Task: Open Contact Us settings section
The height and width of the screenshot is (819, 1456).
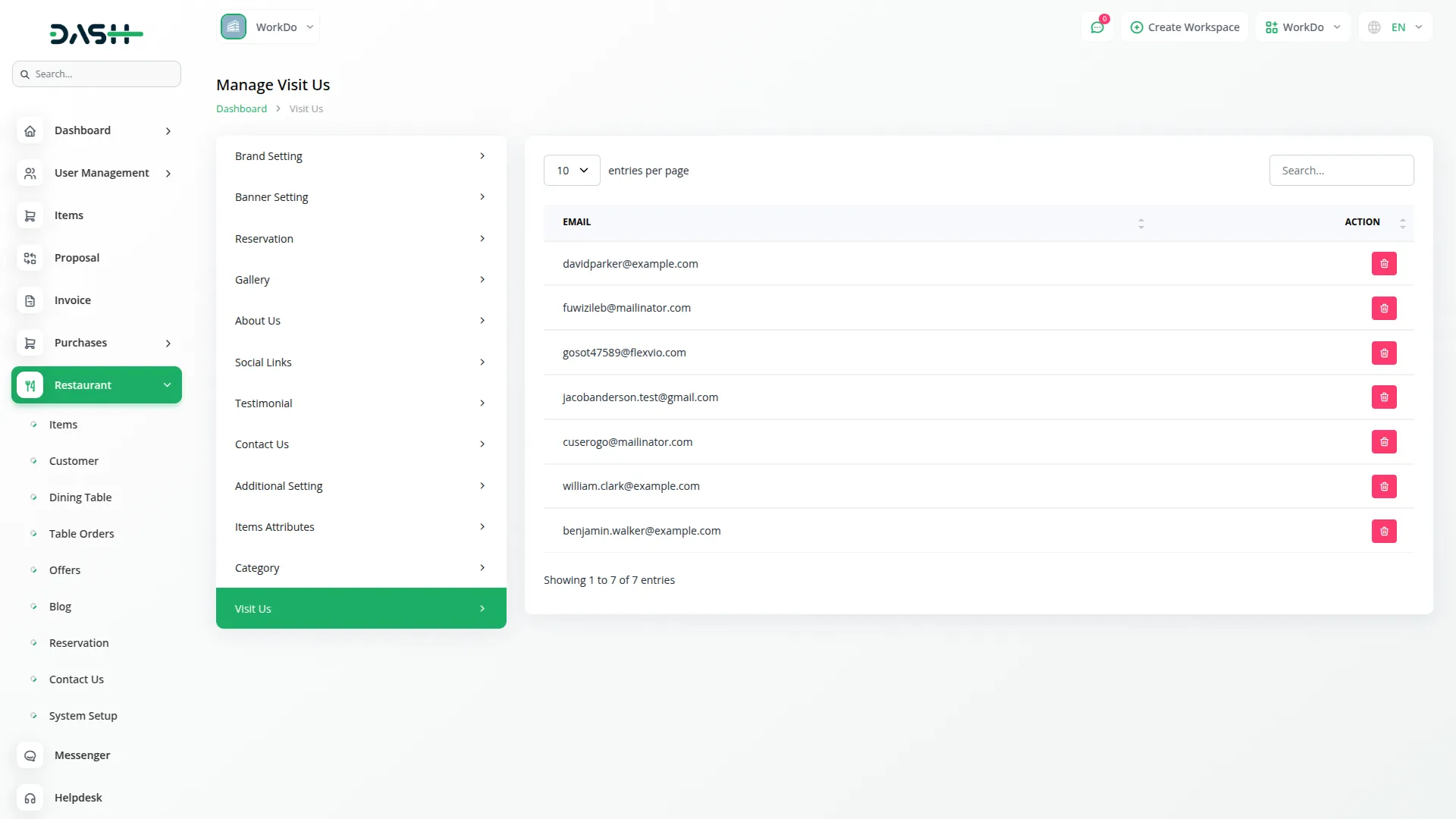Action: click(x=361, y=444)
